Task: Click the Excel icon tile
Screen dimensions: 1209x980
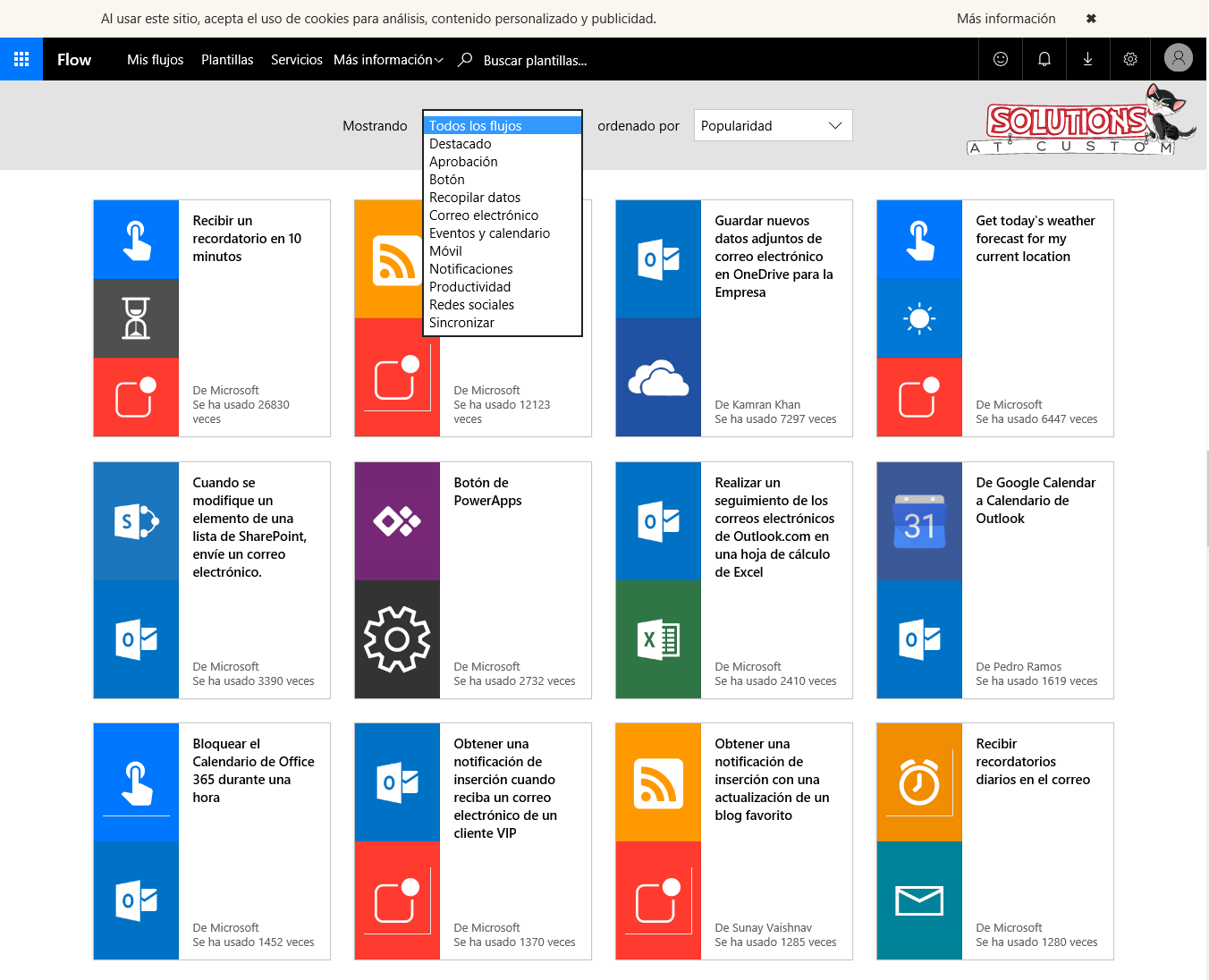Action: pyautogui.click(x=658, y=639)
